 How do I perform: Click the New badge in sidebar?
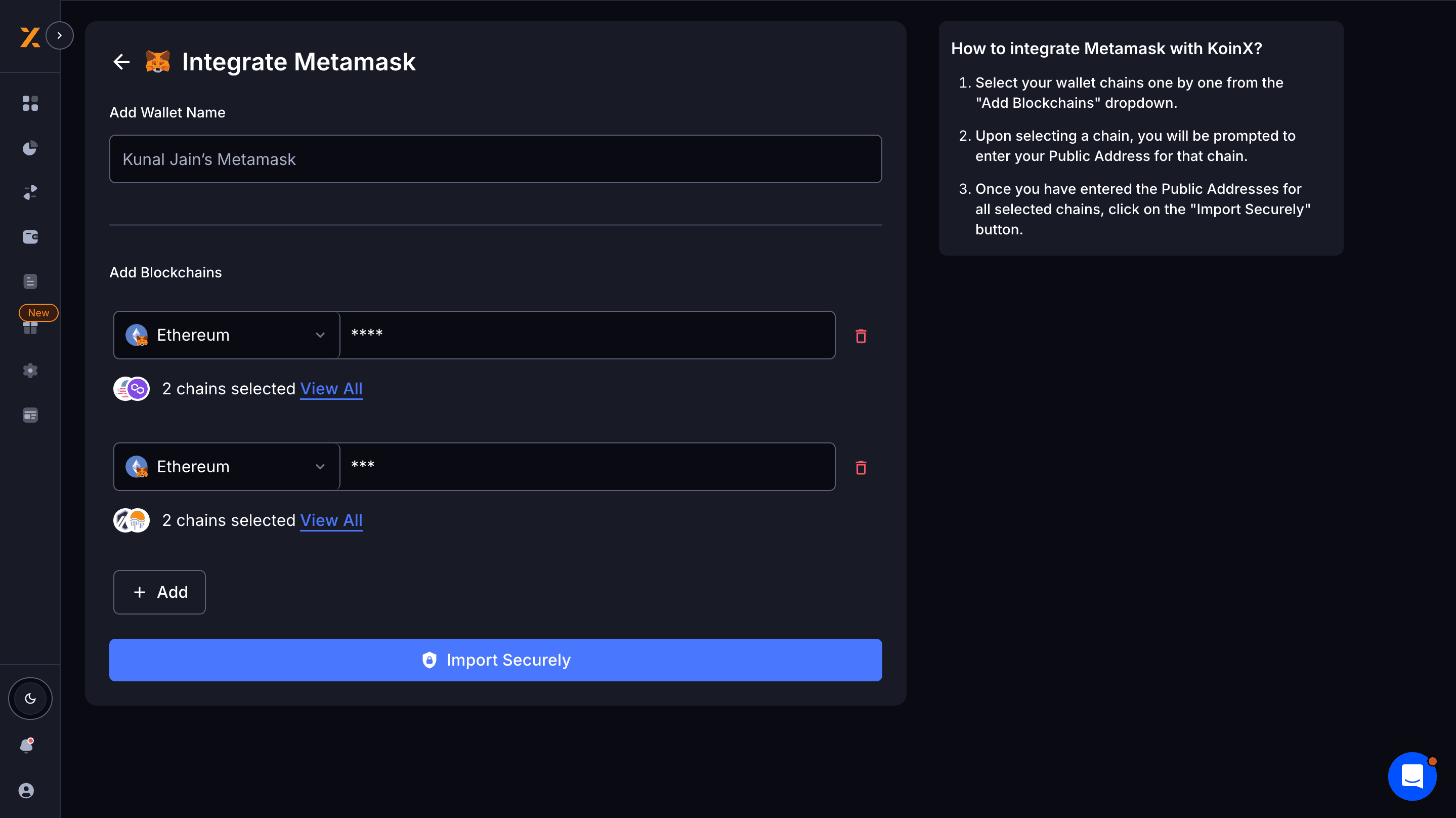point(38,313)
